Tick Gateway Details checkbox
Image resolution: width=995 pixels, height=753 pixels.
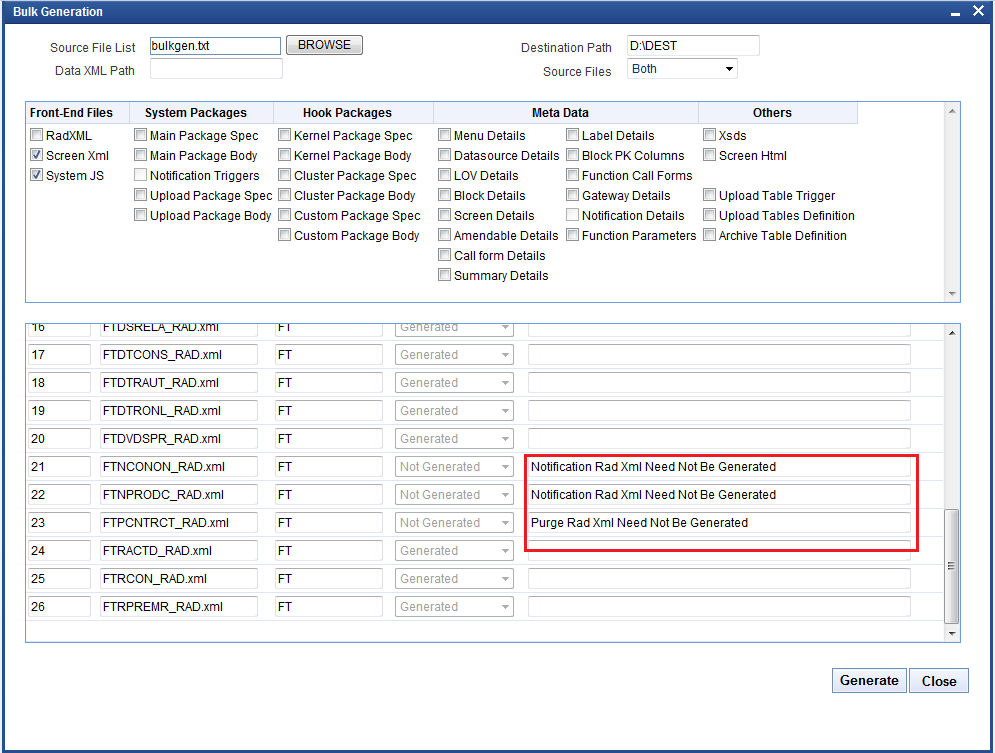[573, 195]
